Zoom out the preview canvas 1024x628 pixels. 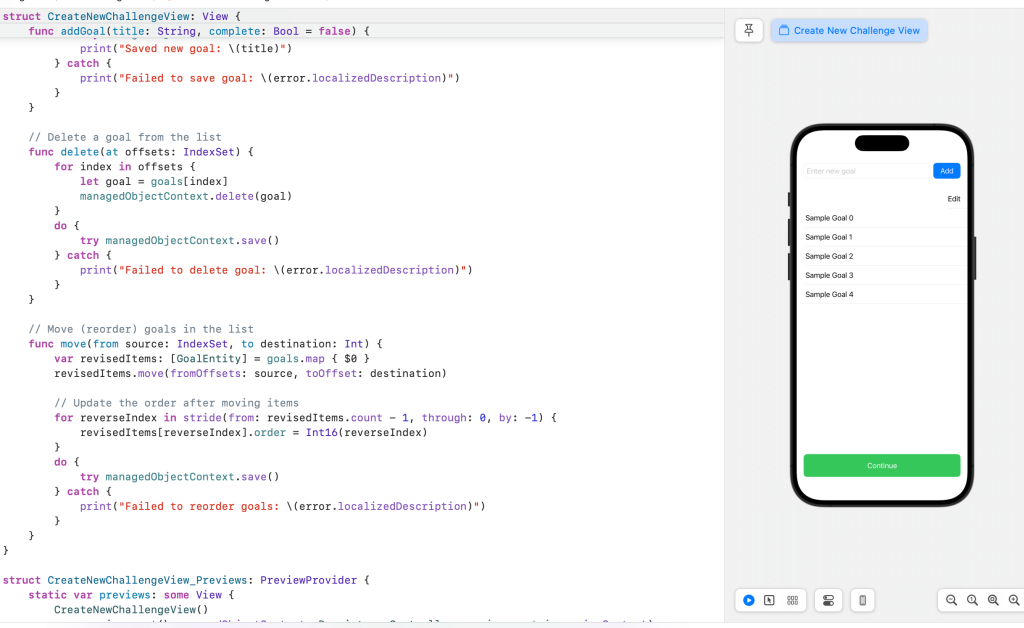(x=951, y=600)
